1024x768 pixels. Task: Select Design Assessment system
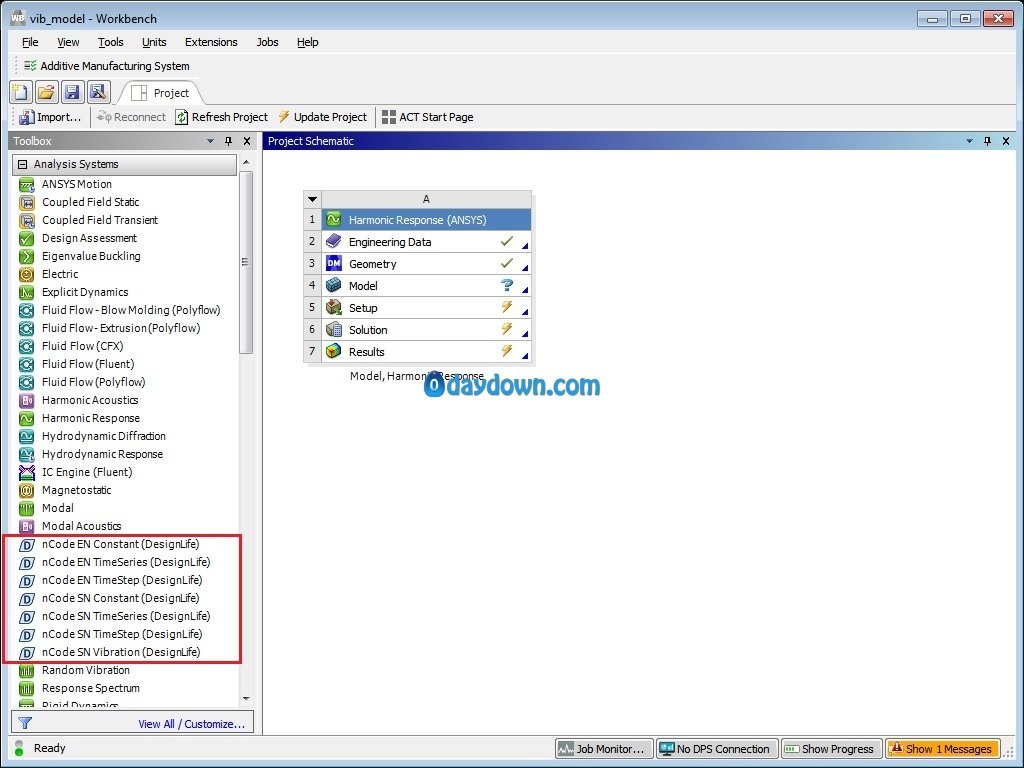pos(89,238)
